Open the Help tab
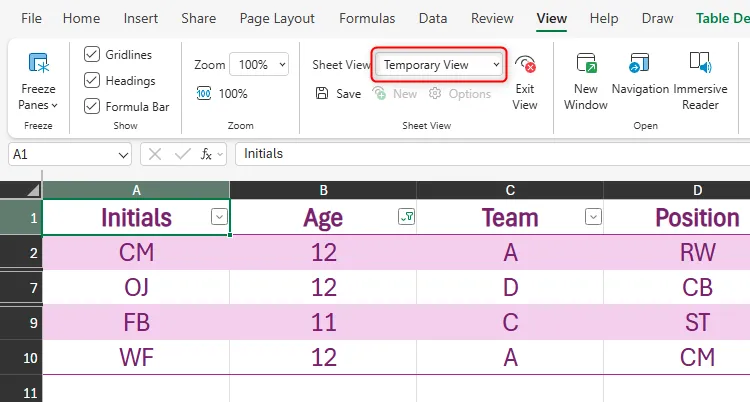Viewport: 750px width, 402px height. (x=604, y=18)
